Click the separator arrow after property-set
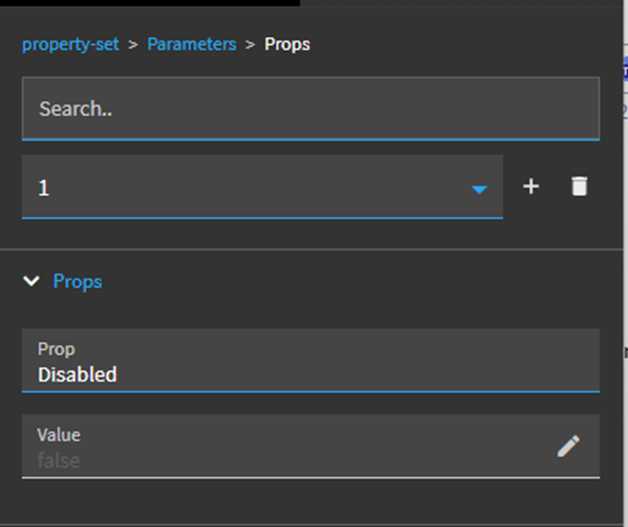The image size is (628, 527). coord(133,45)
